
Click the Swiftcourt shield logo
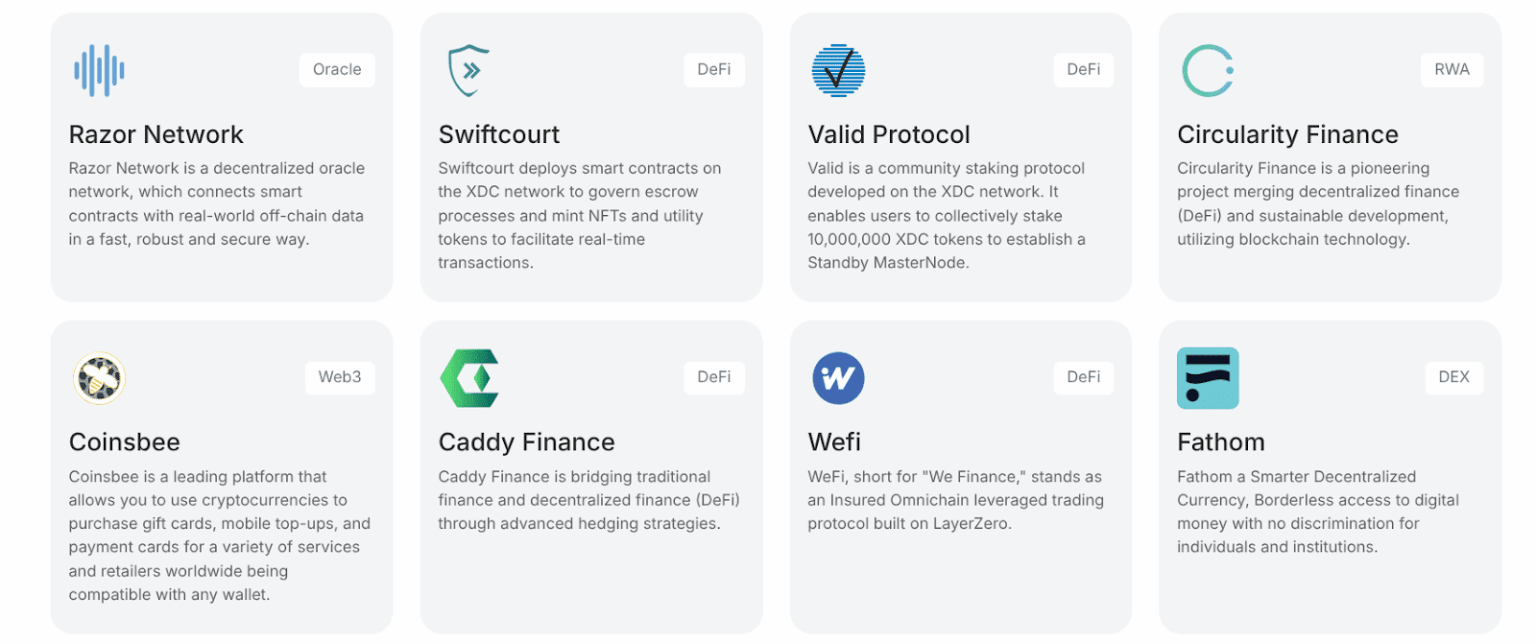click(468, 70)
